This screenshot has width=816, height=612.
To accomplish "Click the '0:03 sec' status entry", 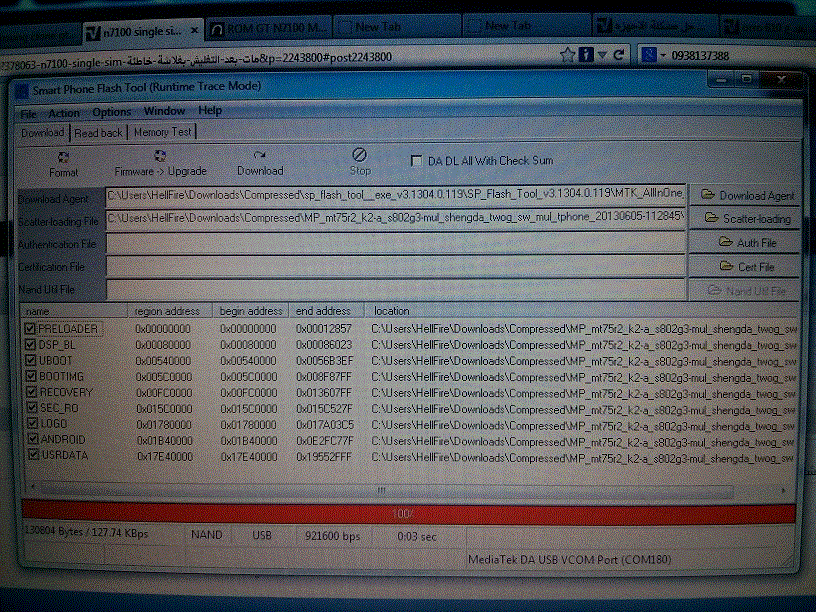I will tap(416, 536).
